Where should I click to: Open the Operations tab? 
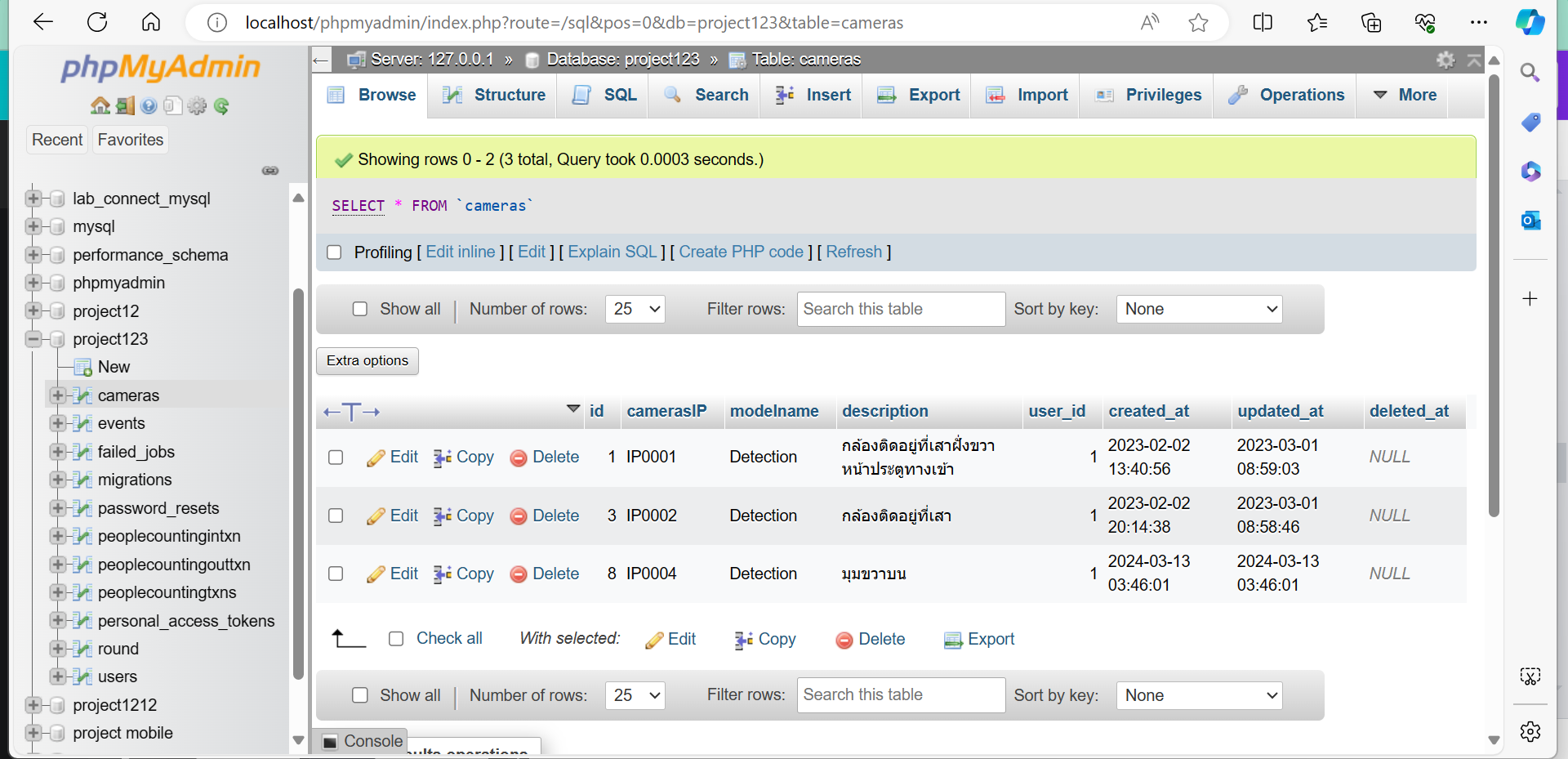(x=1286, y=96)
